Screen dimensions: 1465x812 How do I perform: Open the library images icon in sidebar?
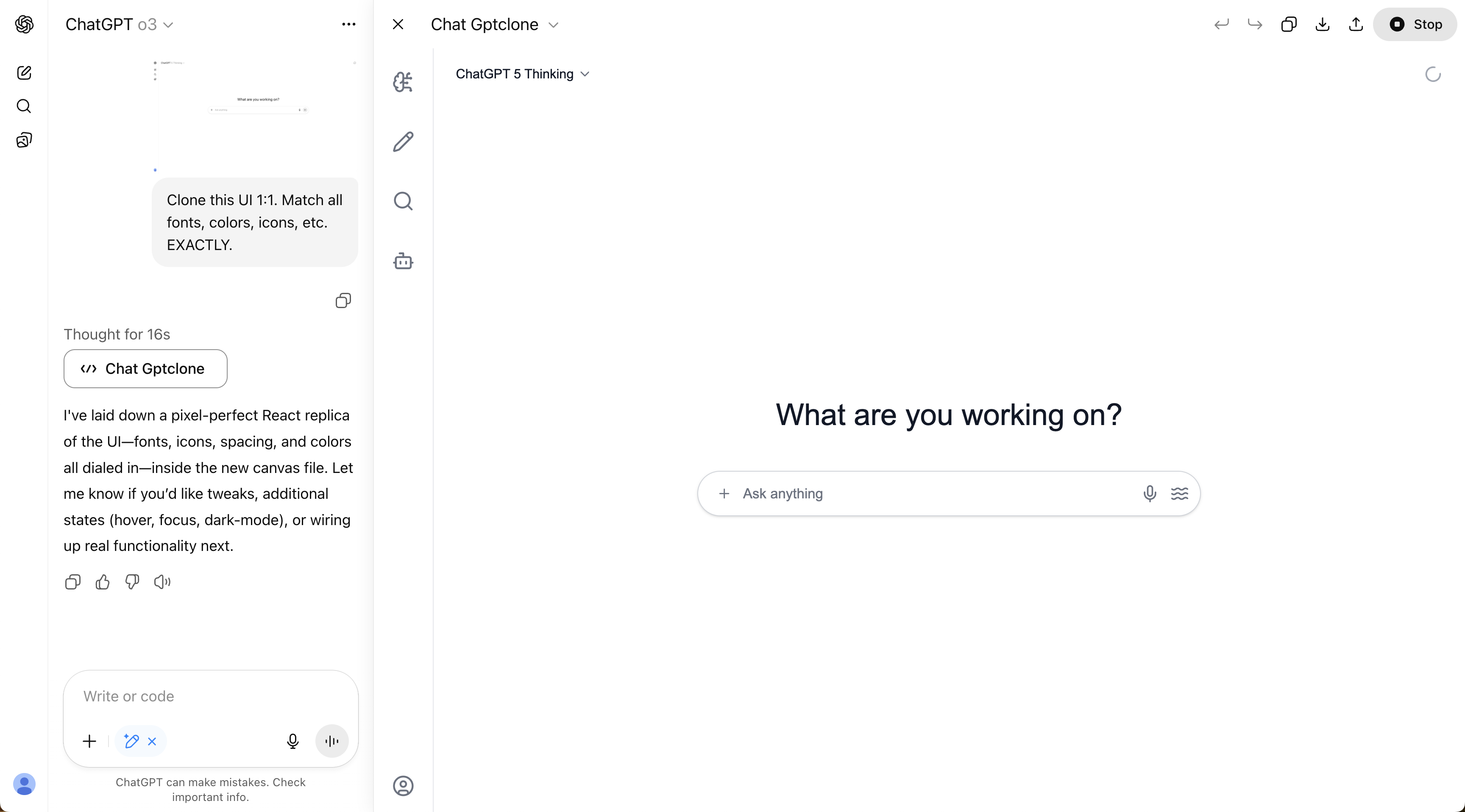[24, 140]
